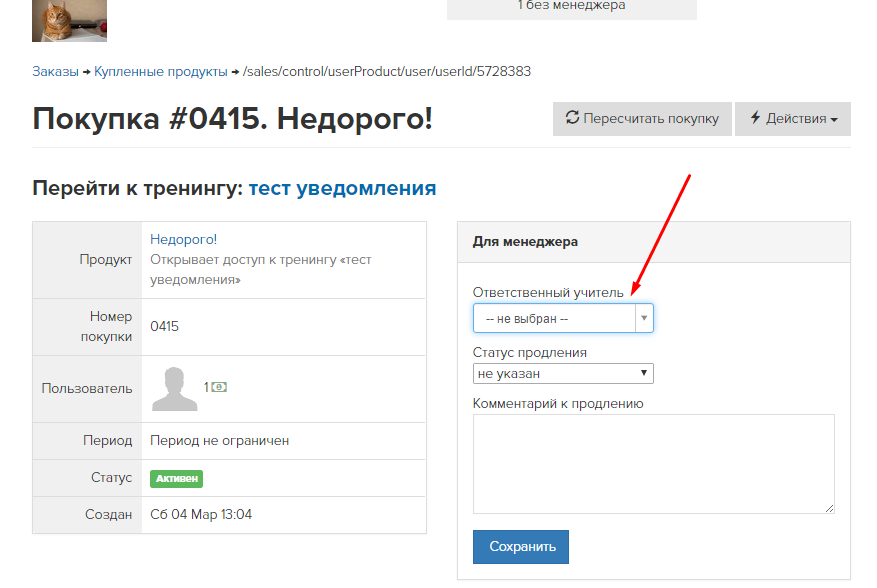Viewport: 877px width, 588px height.
Task: Open the Статус продления dropdown
Action: pyautogui.click(x=563, y=374)
